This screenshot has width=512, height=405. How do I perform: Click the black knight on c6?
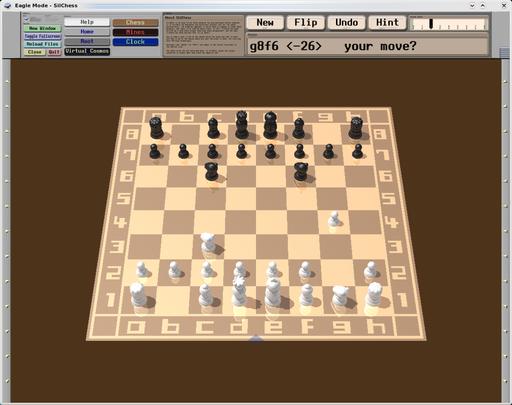(211, 171)
